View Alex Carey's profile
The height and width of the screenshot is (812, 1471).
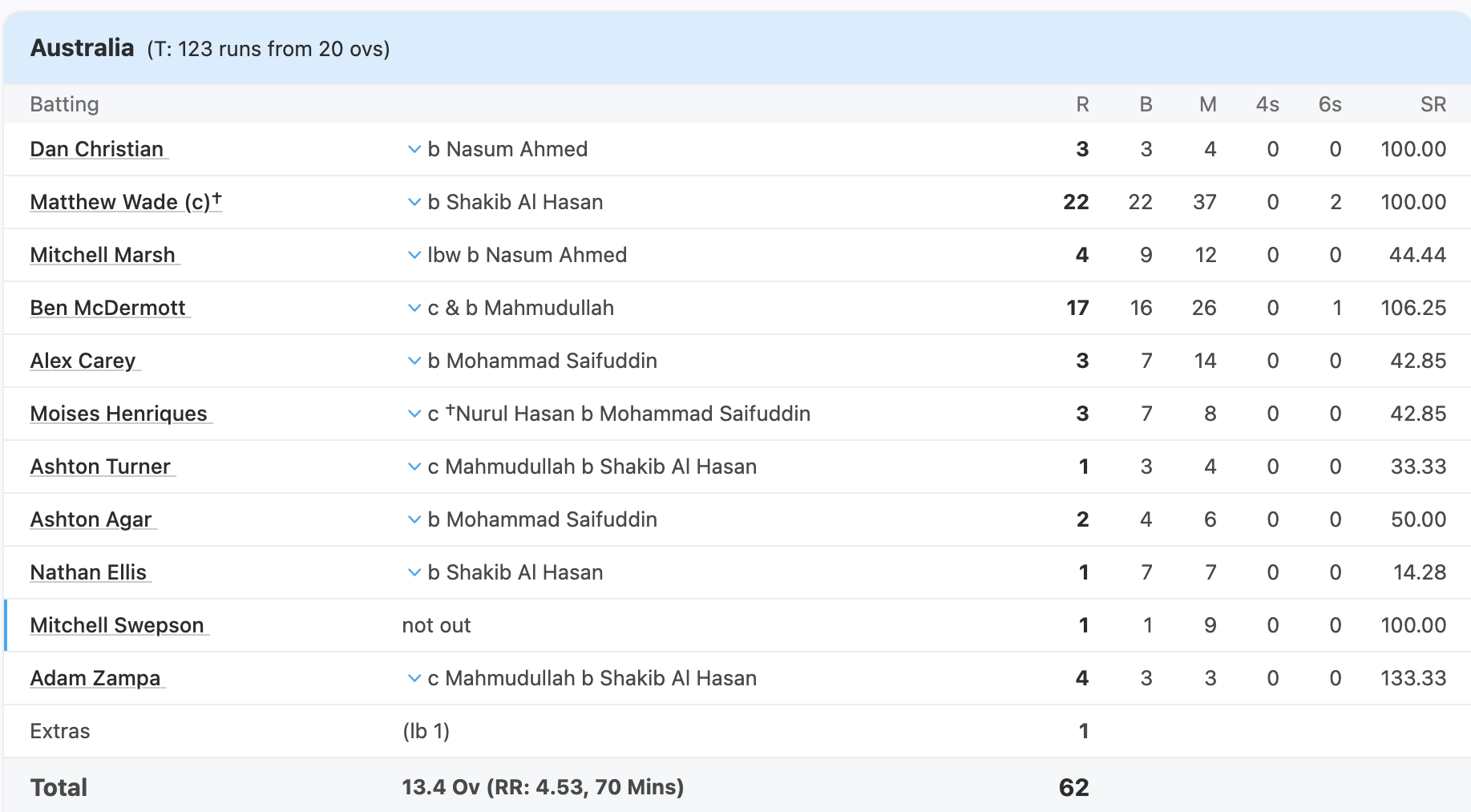83,361
